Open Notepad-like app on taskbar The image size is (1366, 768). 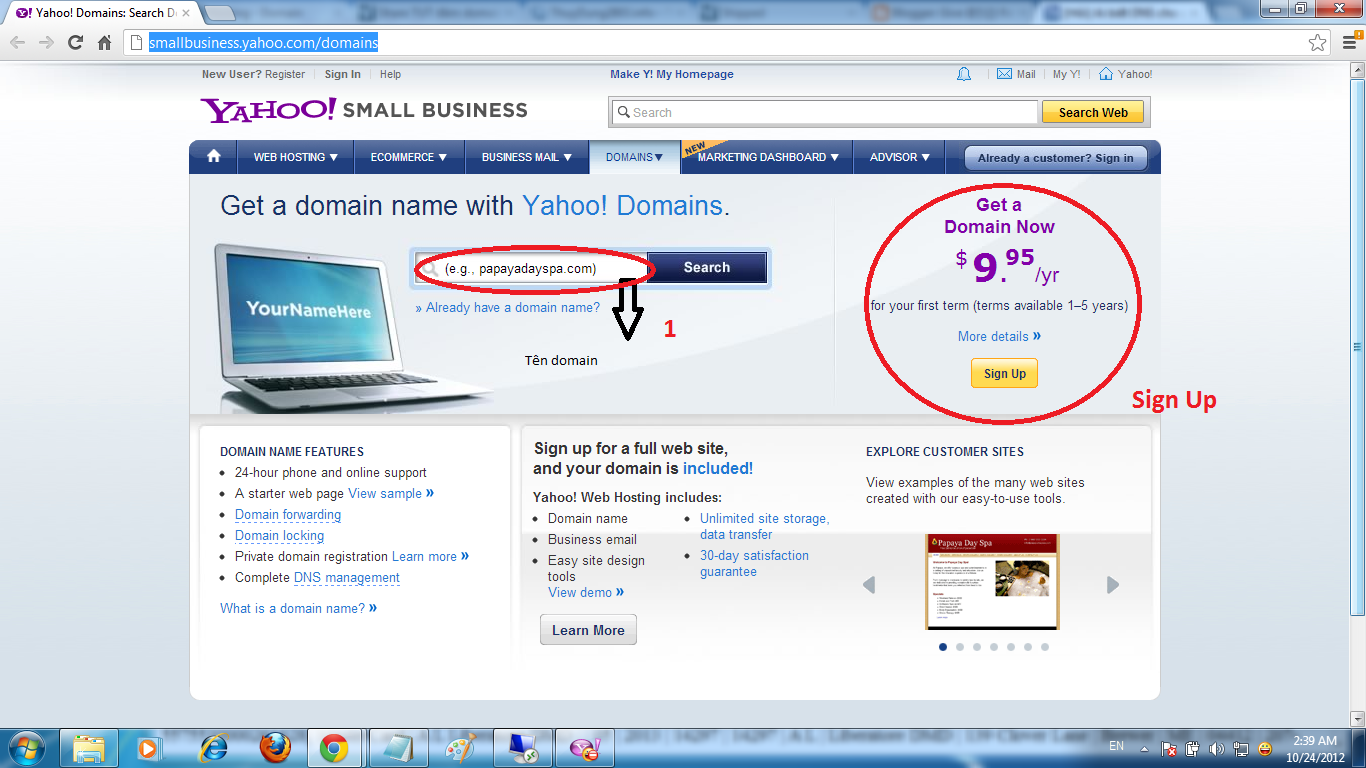tap(398, 748)
